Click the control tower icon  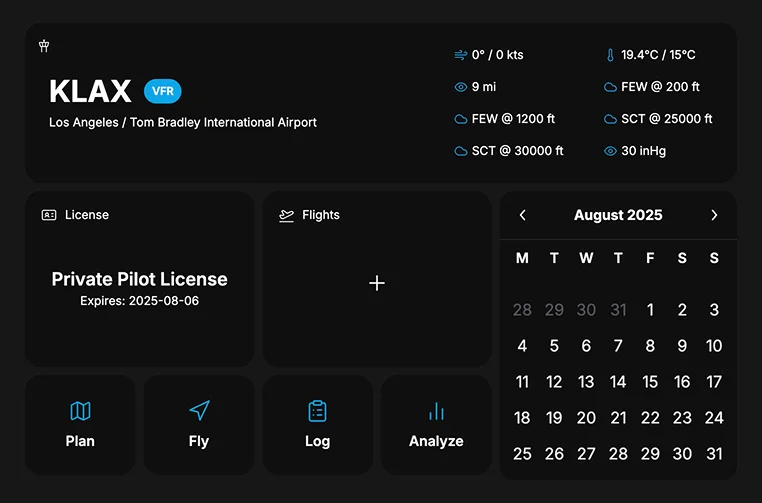tap(44, 46)
